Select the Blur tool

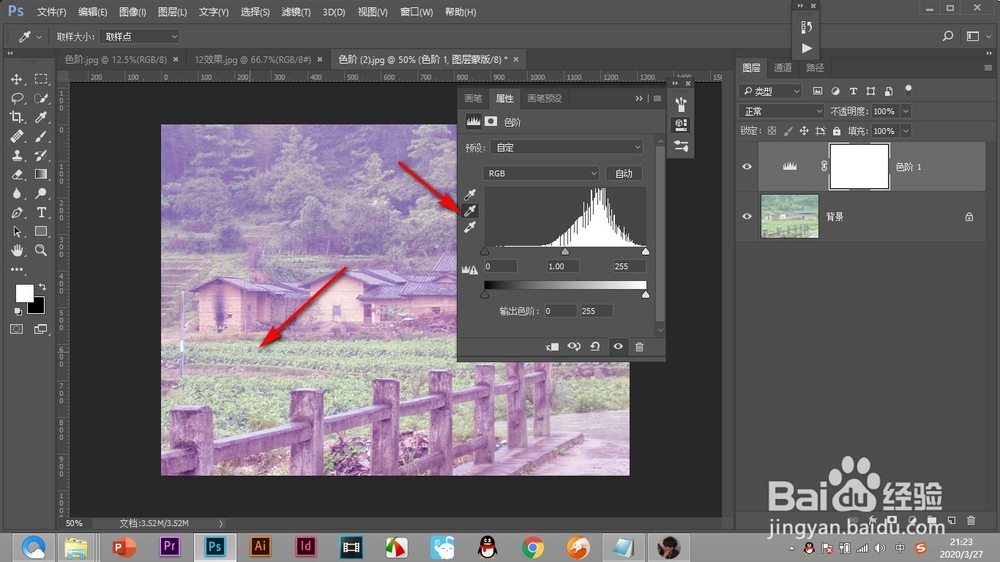coord(17,193)
